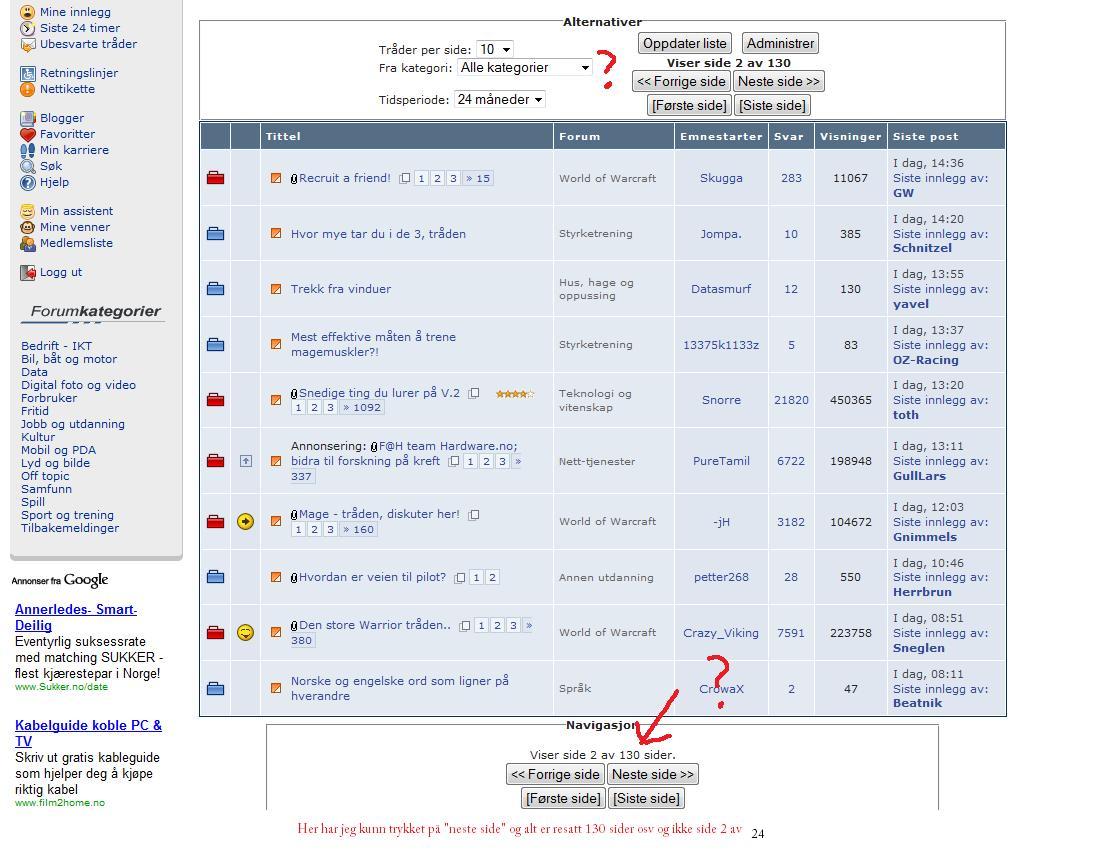Click the Logg ut door icon
This screenshot has height=853, width=1118.
(x=27, y=272)
